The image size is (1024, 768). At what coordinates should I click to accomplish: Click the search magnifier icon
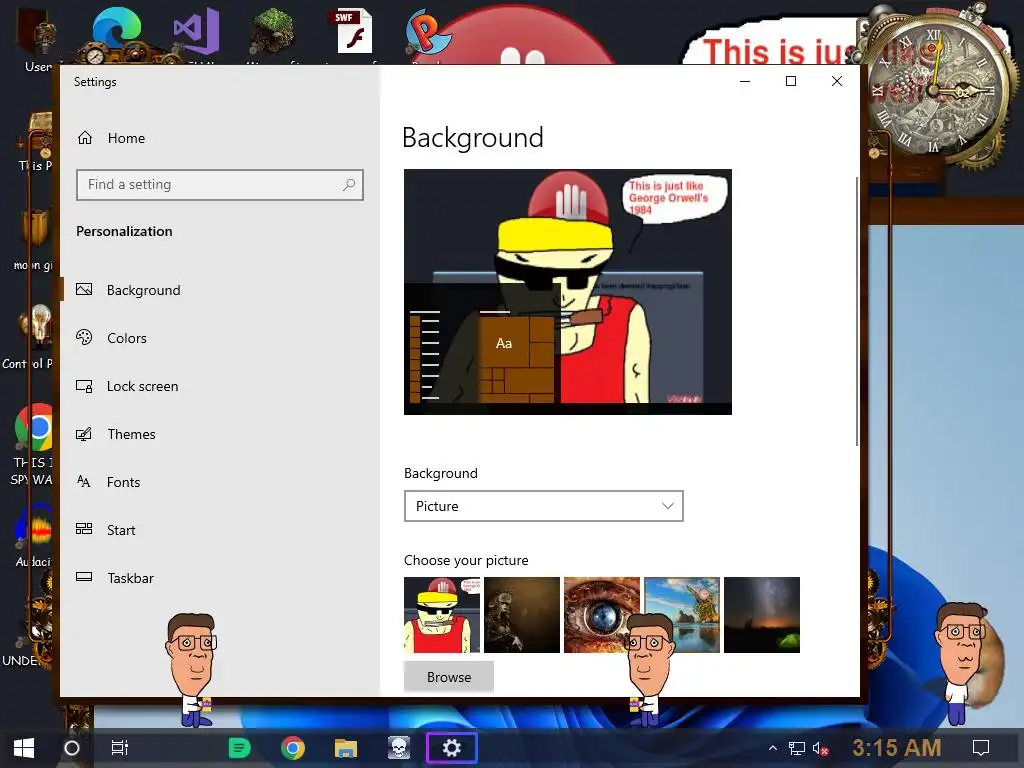[349, 185]
